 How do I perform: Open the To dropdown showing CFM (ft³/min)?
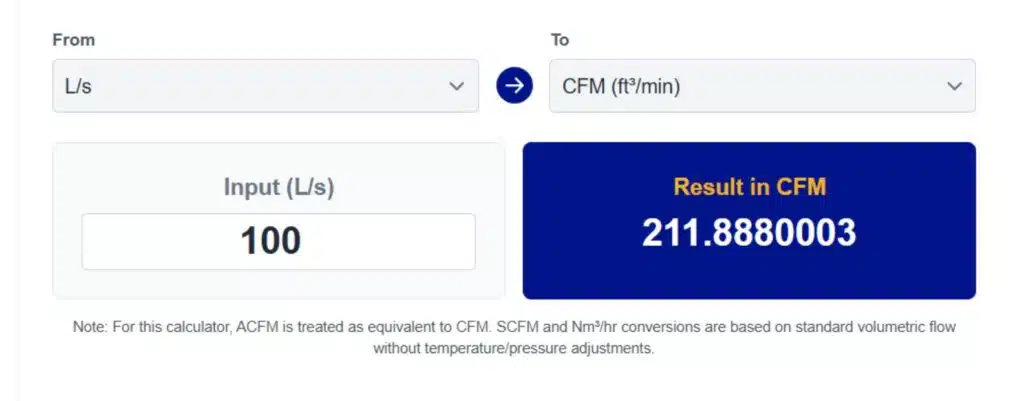tap(762, 86)
